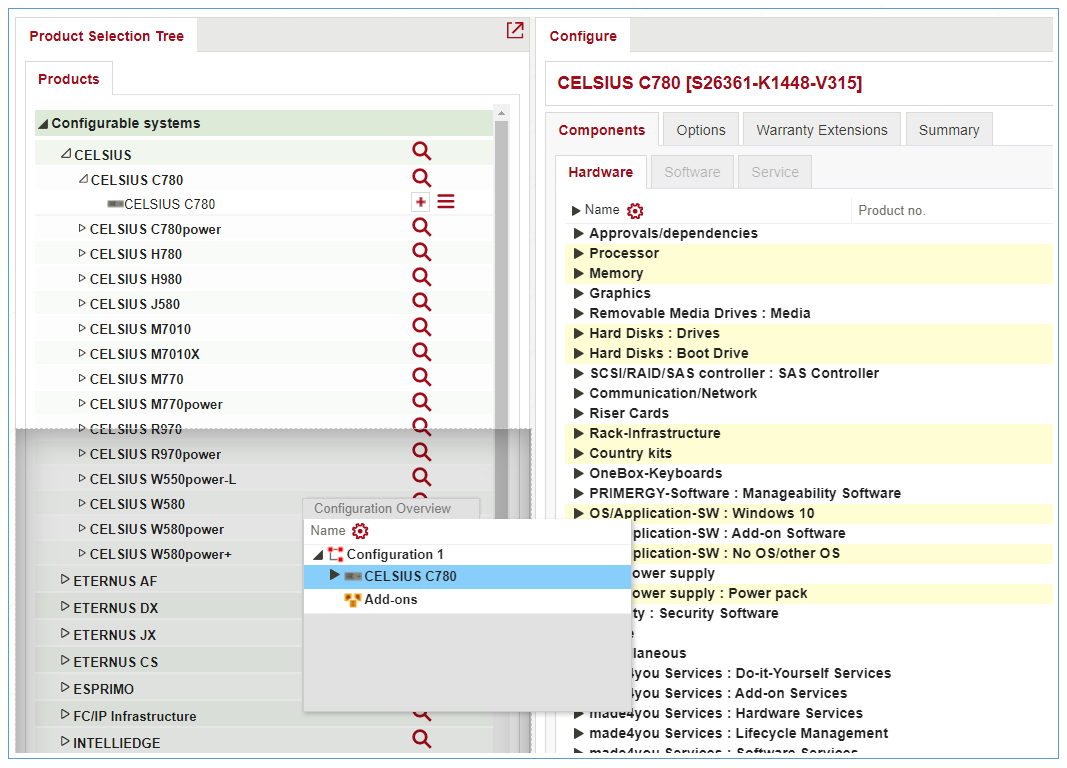
Task: Click the scroll-up arrow of the product tree
Action: coord(502,113)
